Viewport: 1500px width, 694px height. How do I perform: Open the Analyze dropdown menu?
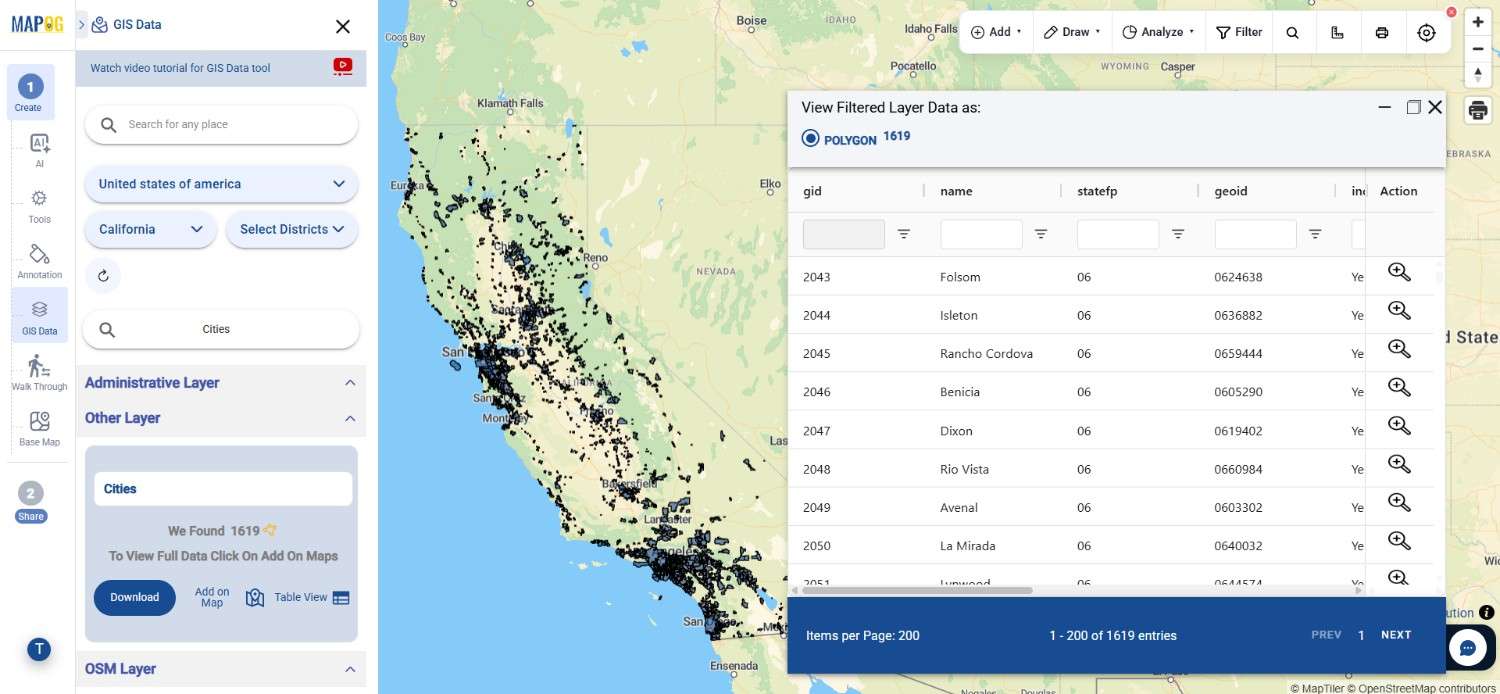pos(1159,32)
